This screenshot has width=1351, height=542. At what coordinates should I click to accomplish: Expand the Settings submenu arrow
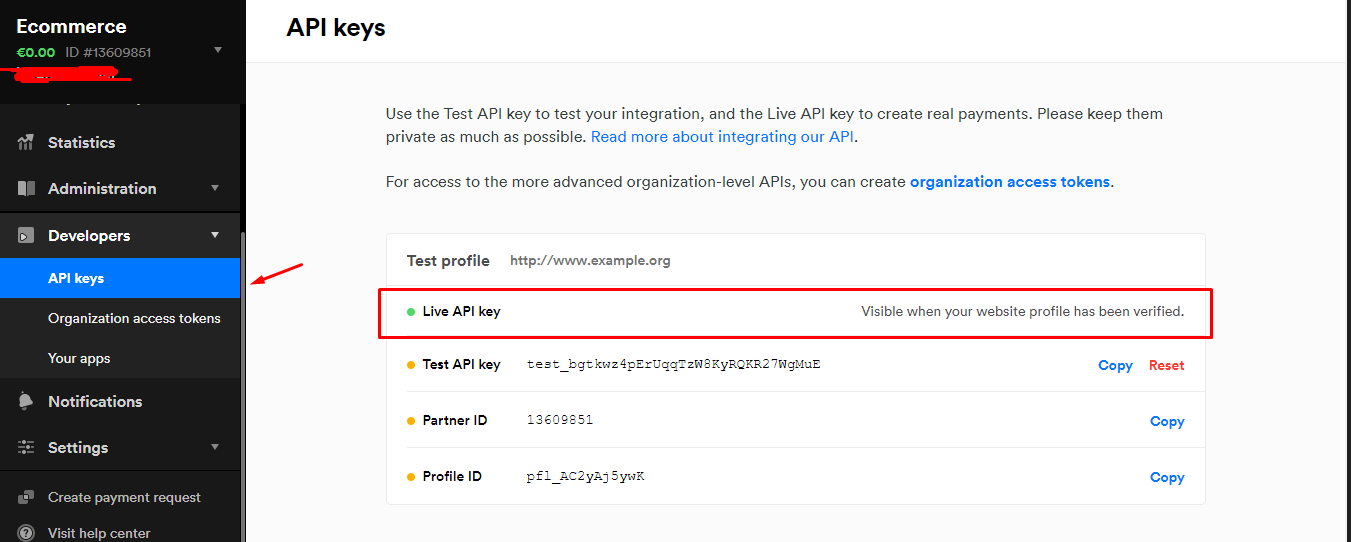(214, 447)
